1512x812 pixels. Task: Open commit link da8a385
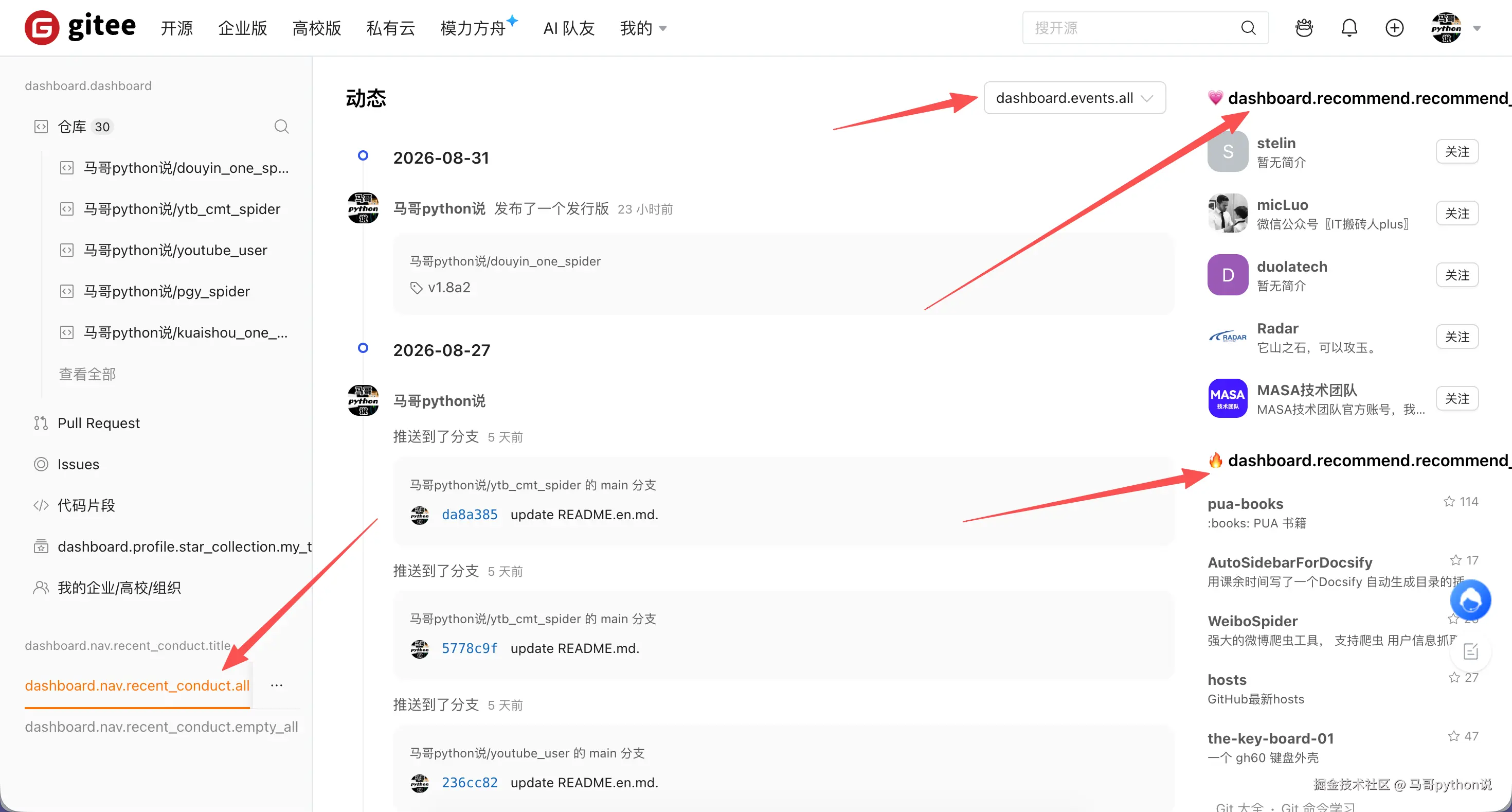469,515
